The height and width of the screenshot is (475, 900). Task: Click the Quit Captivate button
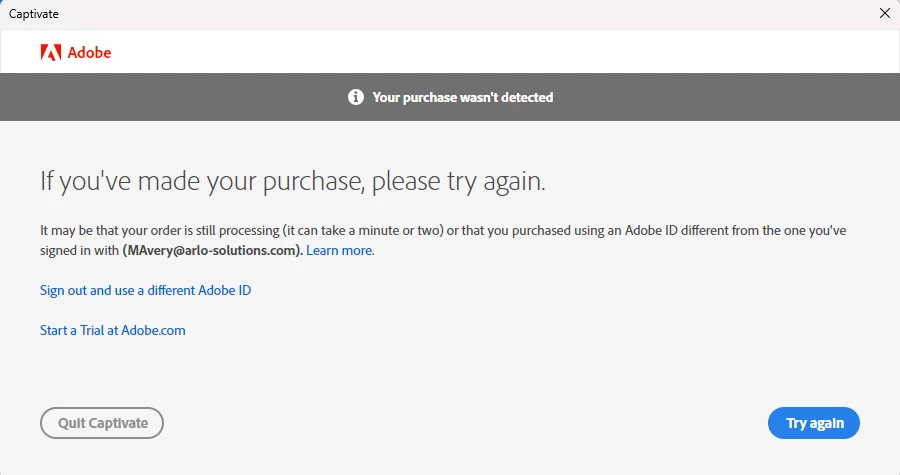click(x=102, y=423)
